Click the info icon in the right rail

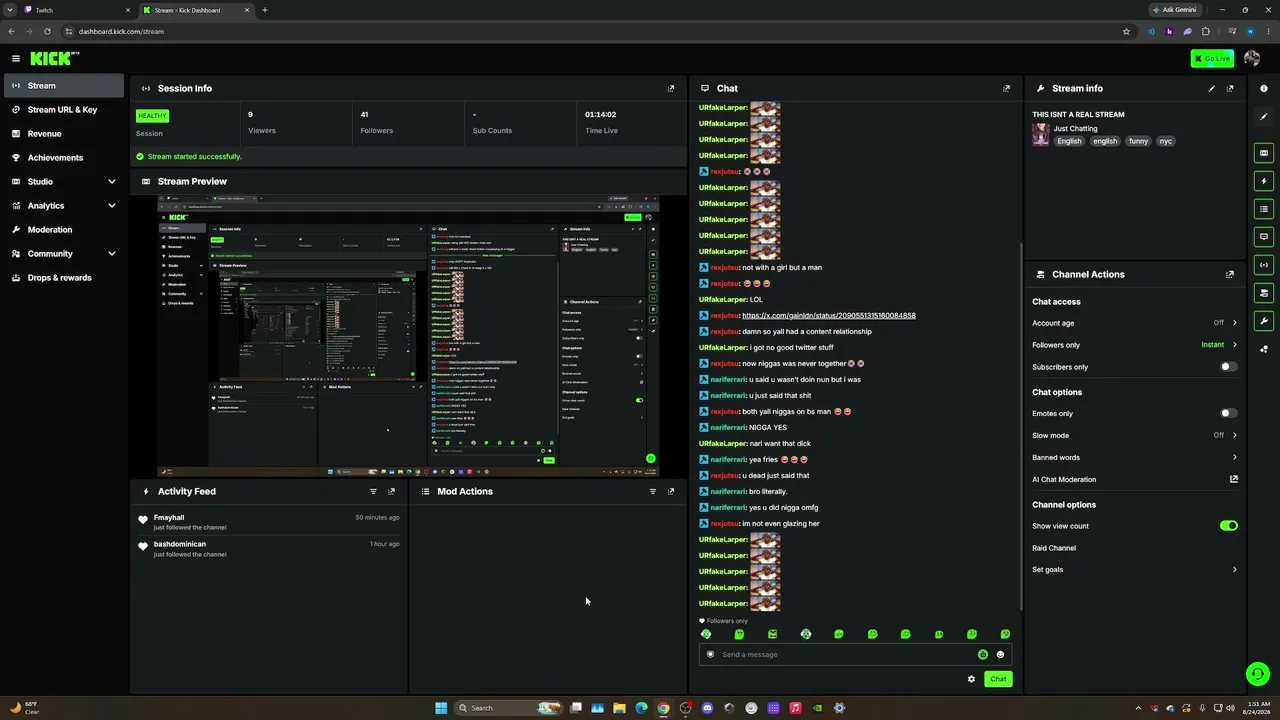point(1264,89)
